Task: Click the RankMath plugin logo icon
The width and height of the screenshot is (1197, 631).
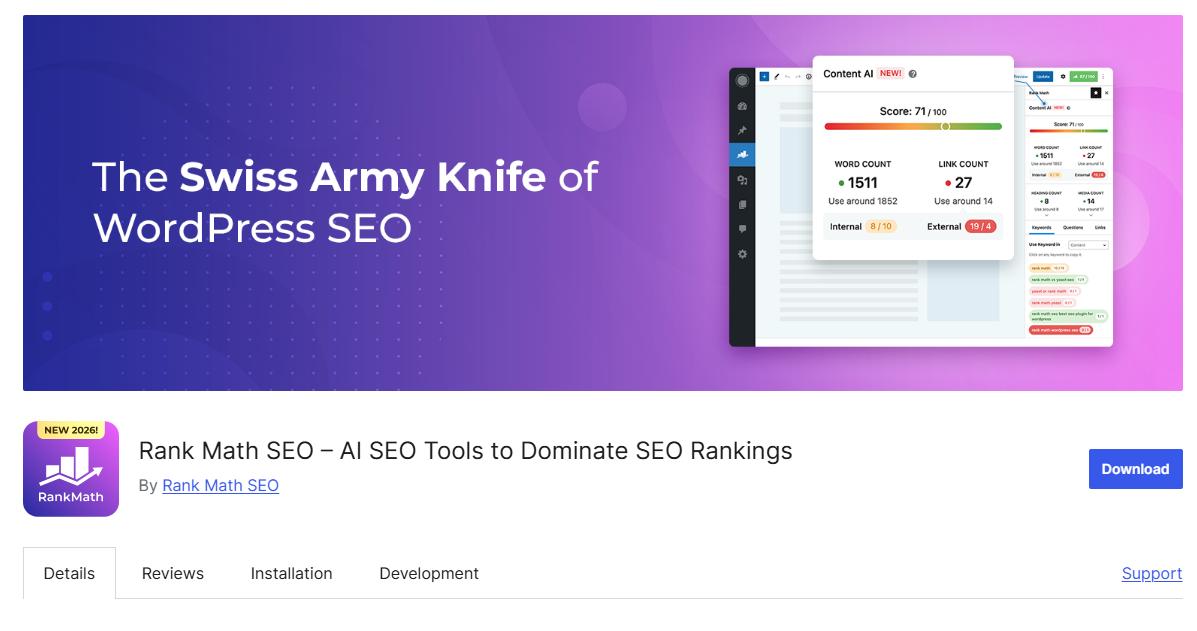Action: [x=71, y=468]
